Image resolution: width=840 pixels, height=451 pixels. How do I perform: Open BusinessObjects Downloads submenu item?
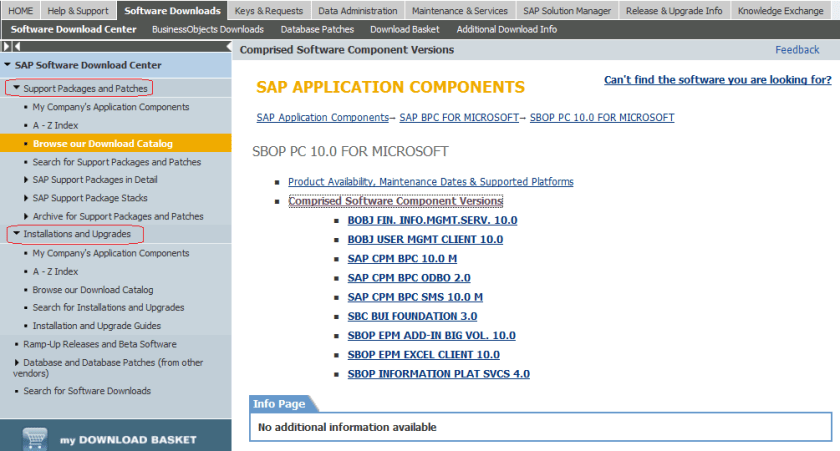click(207, 29)
